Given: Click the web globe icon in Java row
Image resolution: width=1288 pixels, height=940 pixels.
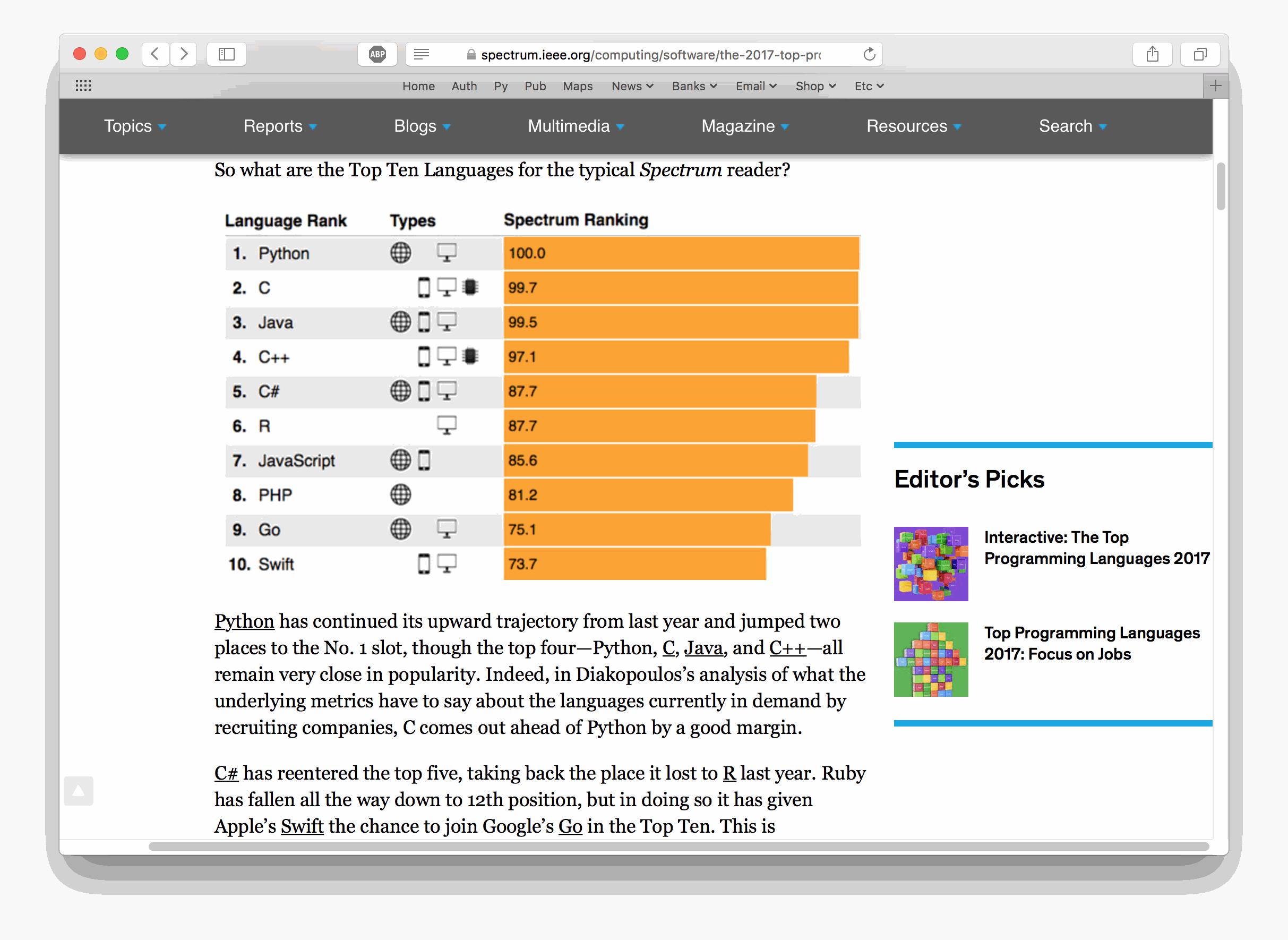Looking at the screenshot, I should tap(400, 321).
